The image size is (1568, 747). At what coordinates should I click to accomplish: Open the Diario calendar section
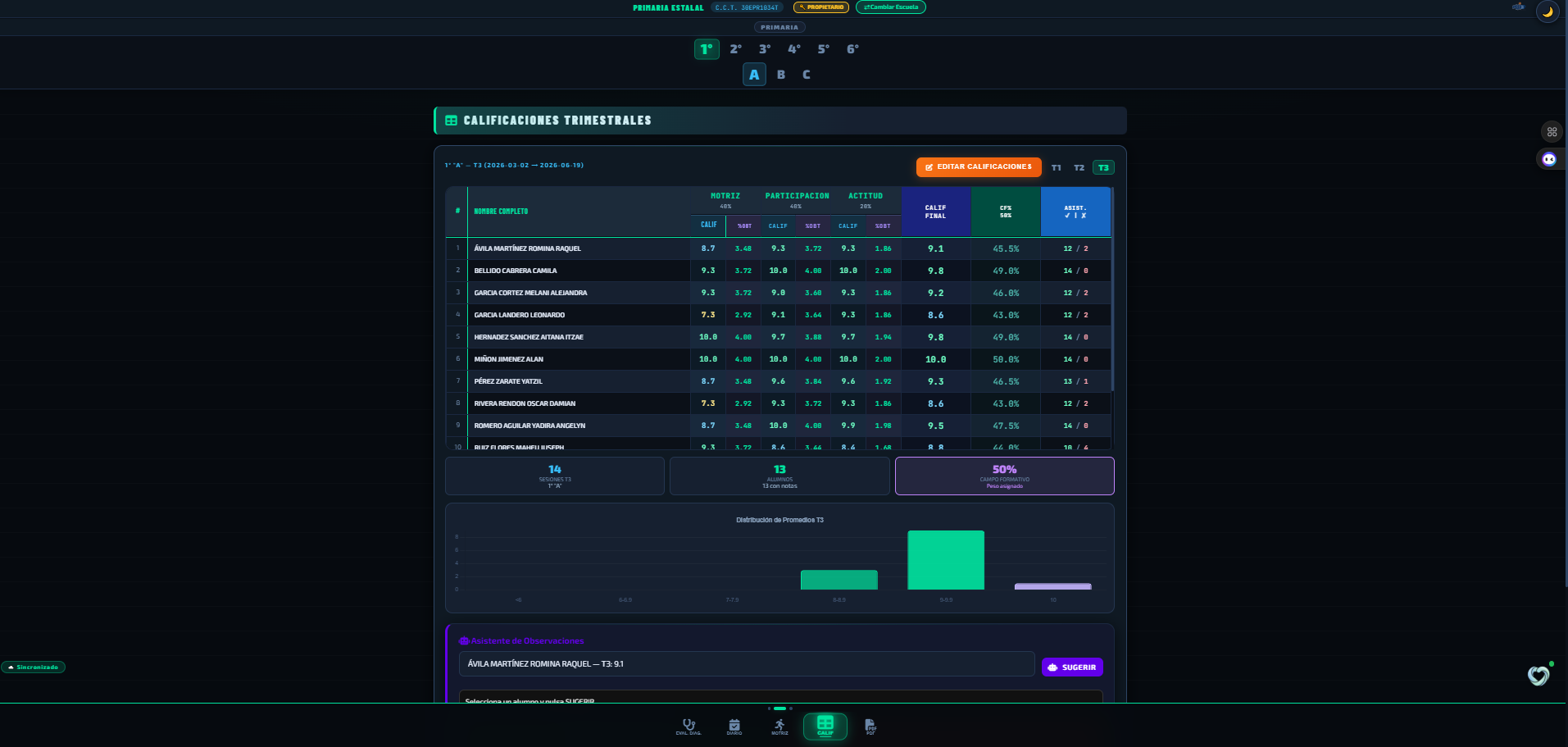click(734, 727)
